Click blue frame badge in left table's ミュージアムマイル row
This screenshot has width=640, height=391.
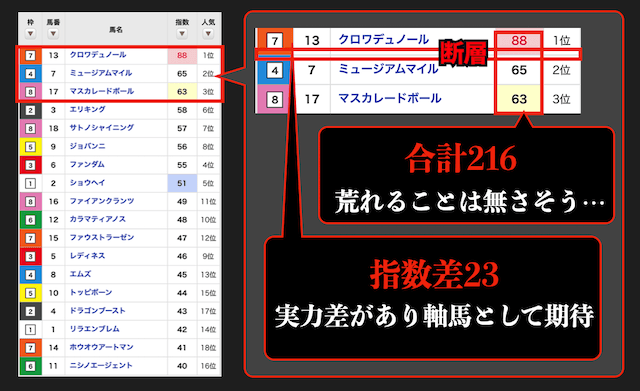30,74
